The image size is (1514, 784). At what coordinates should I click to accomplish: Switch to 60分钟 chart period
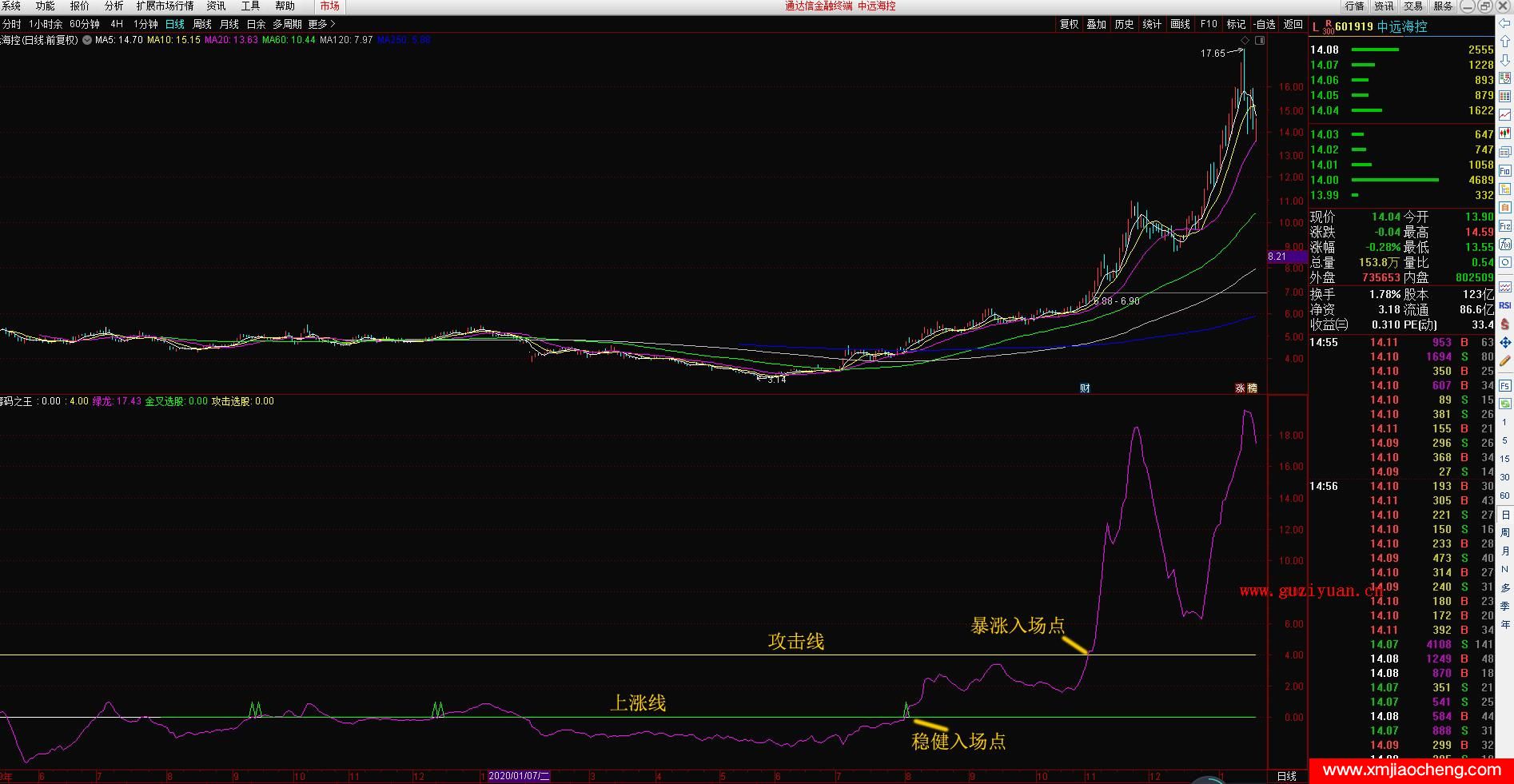pos(85,25)
